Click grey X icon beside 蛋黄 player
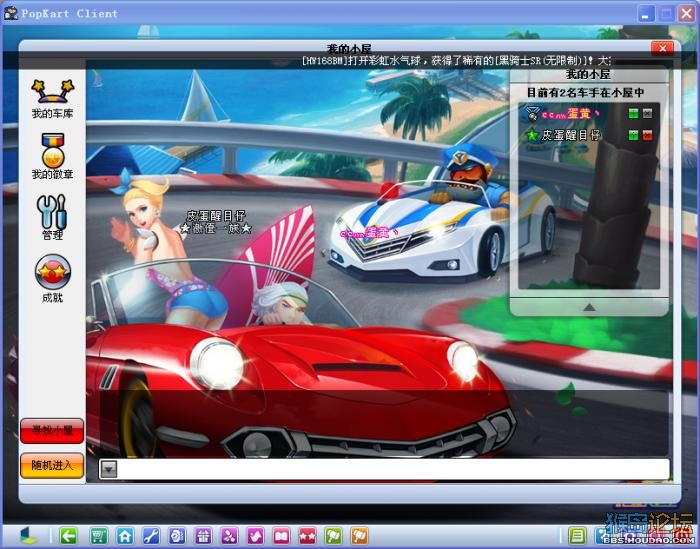The width and height of the screenshot is (700, 549). [647, 113]
